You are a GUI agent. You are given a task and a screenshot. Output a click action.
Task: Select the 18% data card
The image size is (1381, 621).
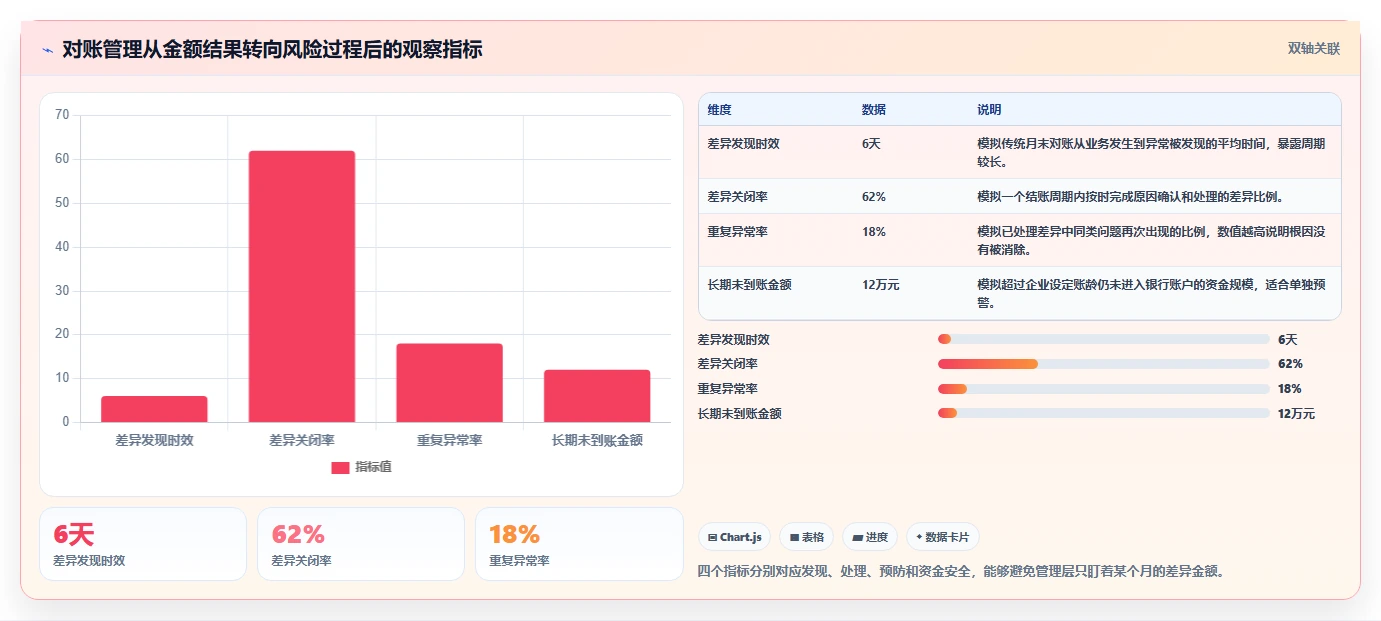pos(579,544)
